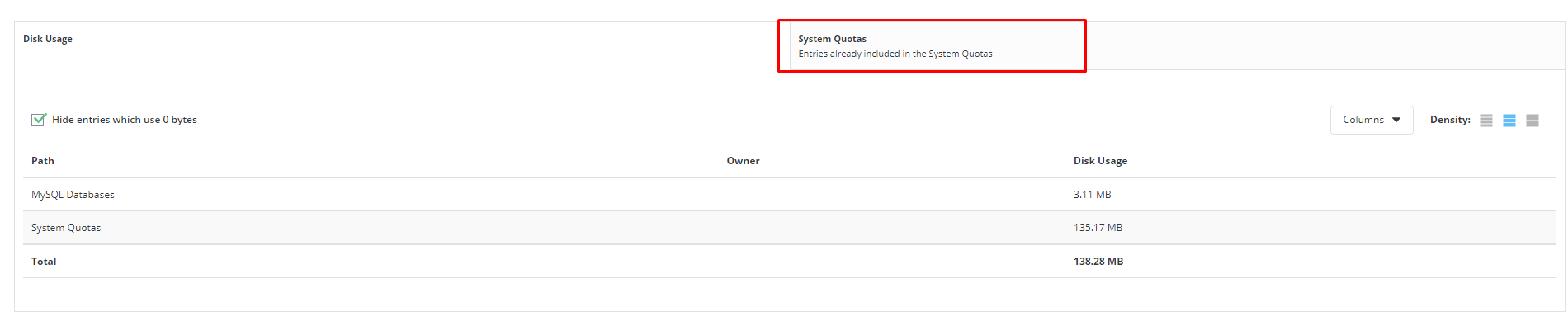The image size is (1568, 312).
Task: Select the blue medium density icon
Action: [1509, 121]
